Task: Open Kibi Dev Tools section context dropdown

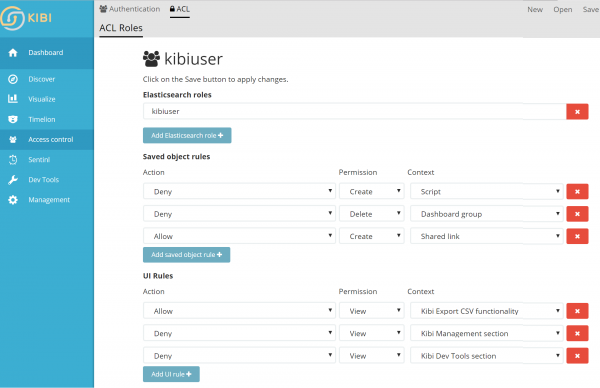Action: [x=486, y=355]
